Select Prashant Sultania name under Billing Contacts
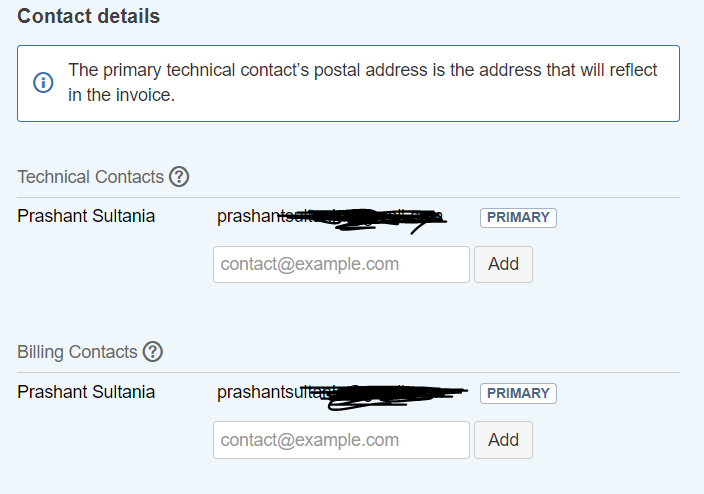 [86, 392]
